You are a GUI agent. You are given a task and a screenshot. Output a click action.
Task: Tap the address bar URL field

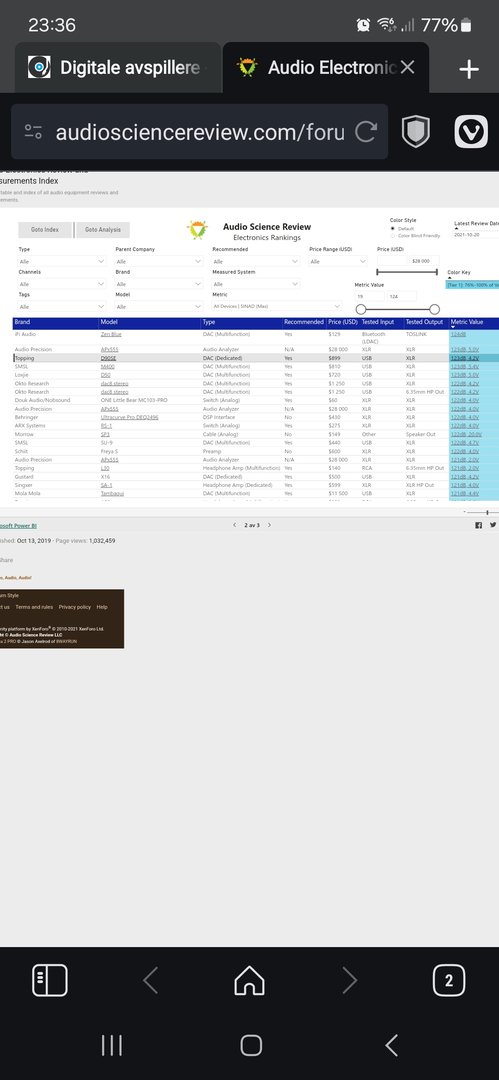tap(200, 132)
